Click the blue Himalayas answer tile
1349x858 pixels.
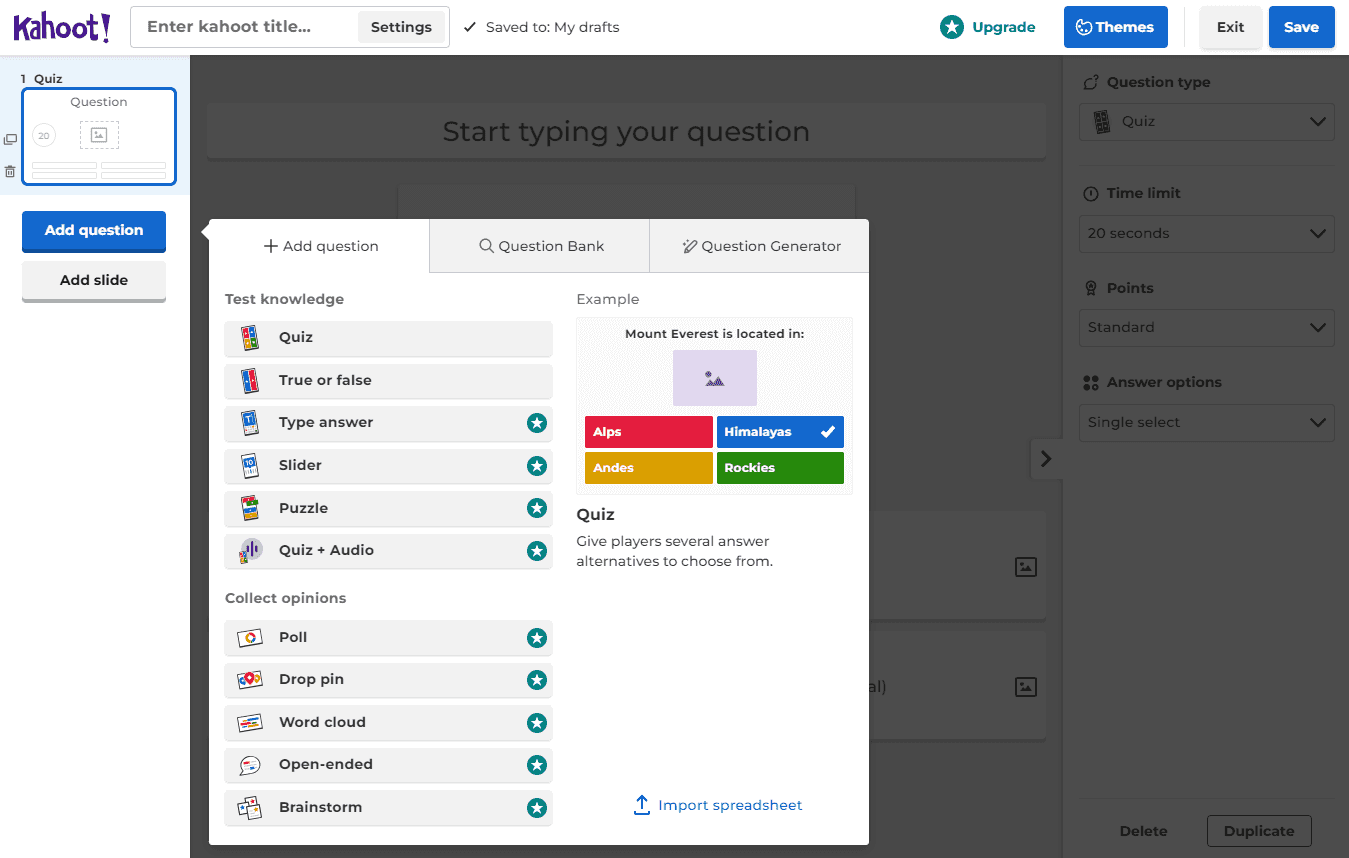tap(780, 432)
